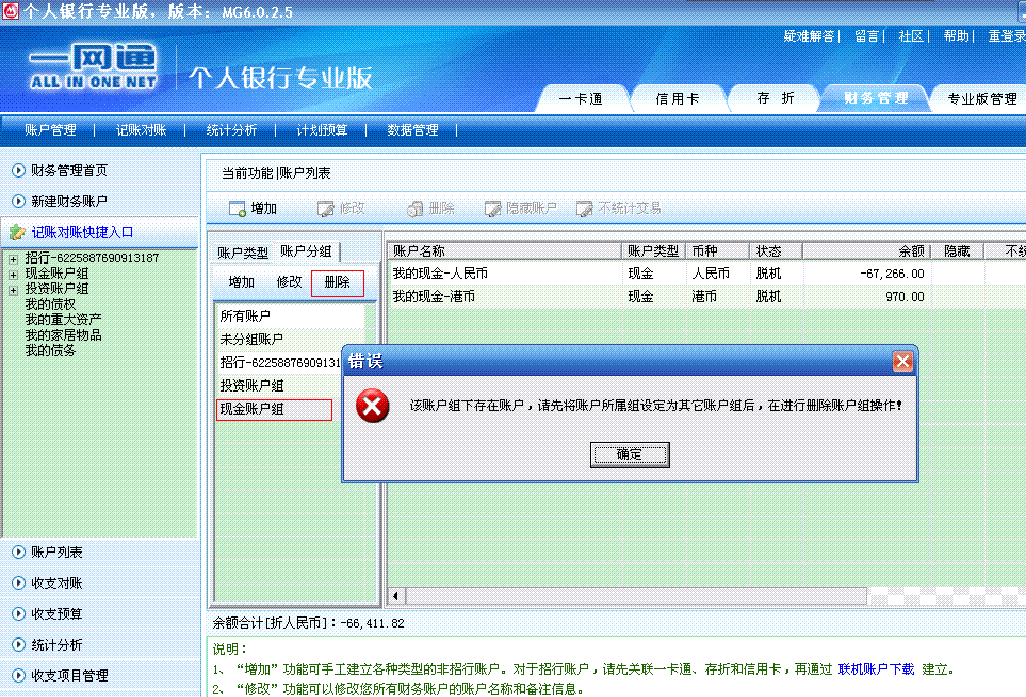Click the 不统计交易 toolbar icon
Viewport: 1026px width, 697px height.
pyautogui.click(x=585, y=209)
